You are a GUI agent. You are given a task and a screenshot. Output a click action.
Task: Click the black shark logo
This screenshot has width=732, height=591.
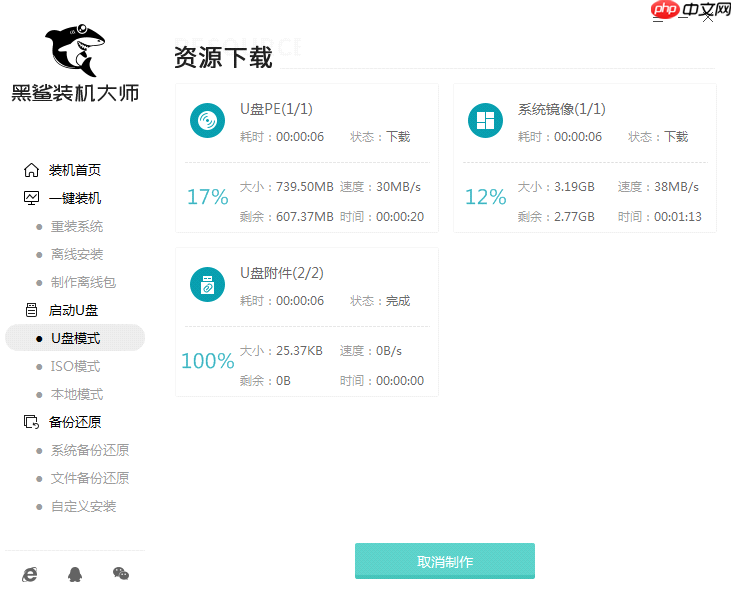[x=75, y=50]
